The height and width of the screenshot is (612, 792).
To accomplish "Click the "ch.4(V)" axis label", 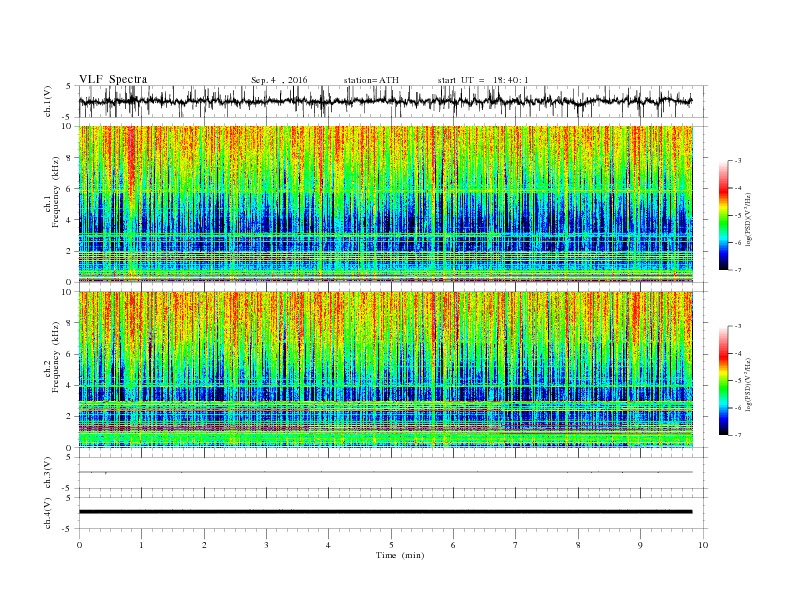I will point(48,513).
